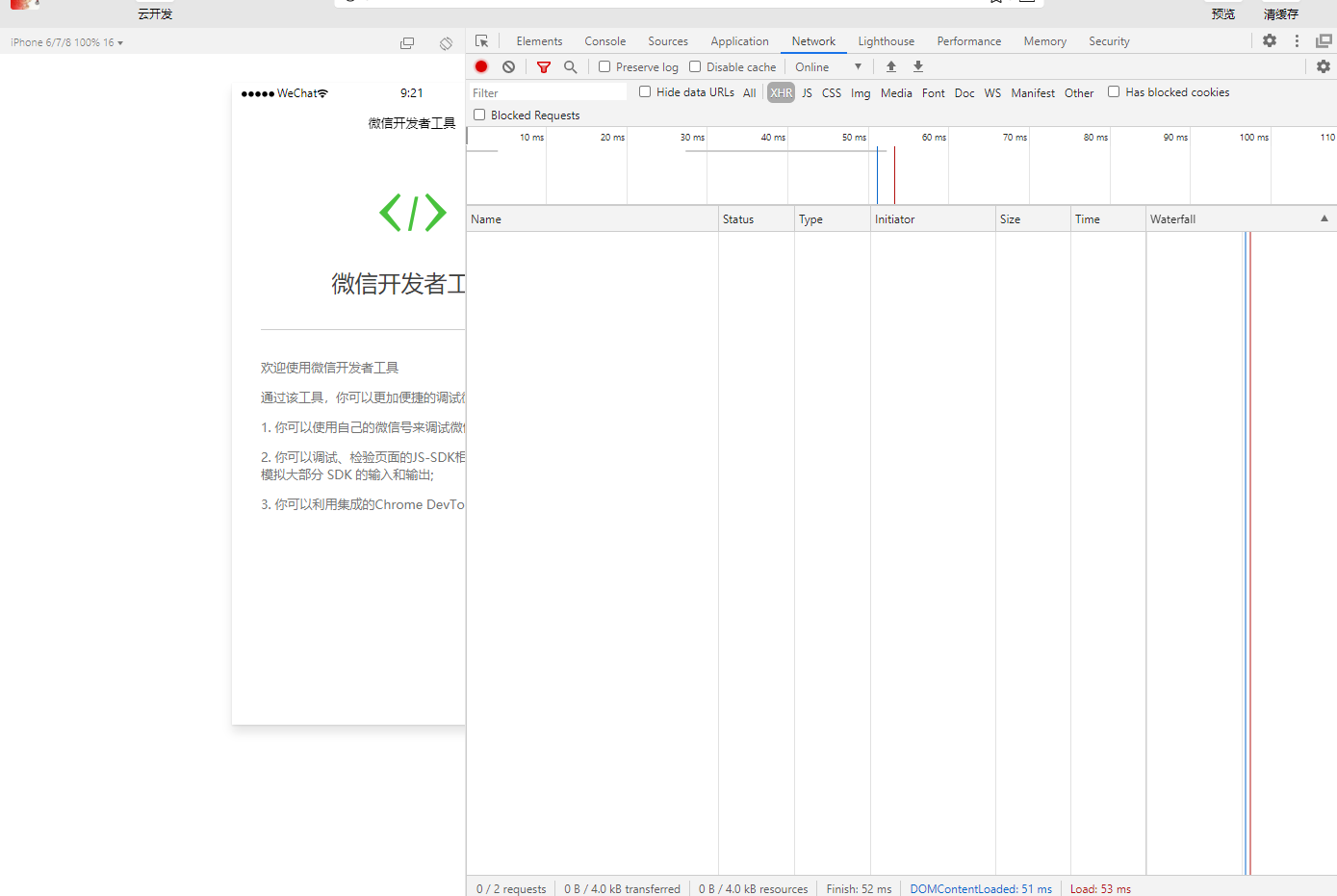Click the import HAR upload arrow
Image resolution: width=1337 pixels, height=896 pixels.
click(x=891, y=66)
